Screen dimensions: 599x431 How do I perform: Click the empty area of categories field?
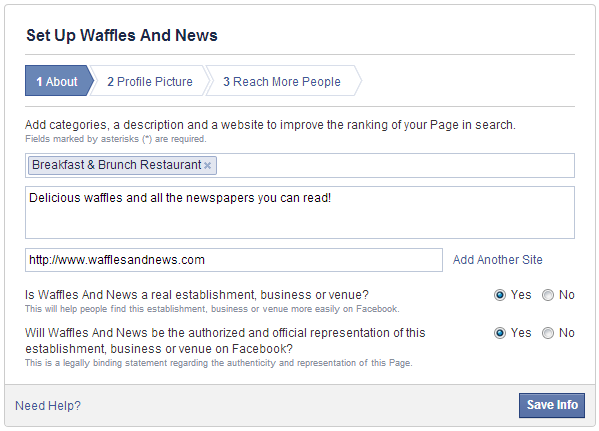(x=395, y=165)
